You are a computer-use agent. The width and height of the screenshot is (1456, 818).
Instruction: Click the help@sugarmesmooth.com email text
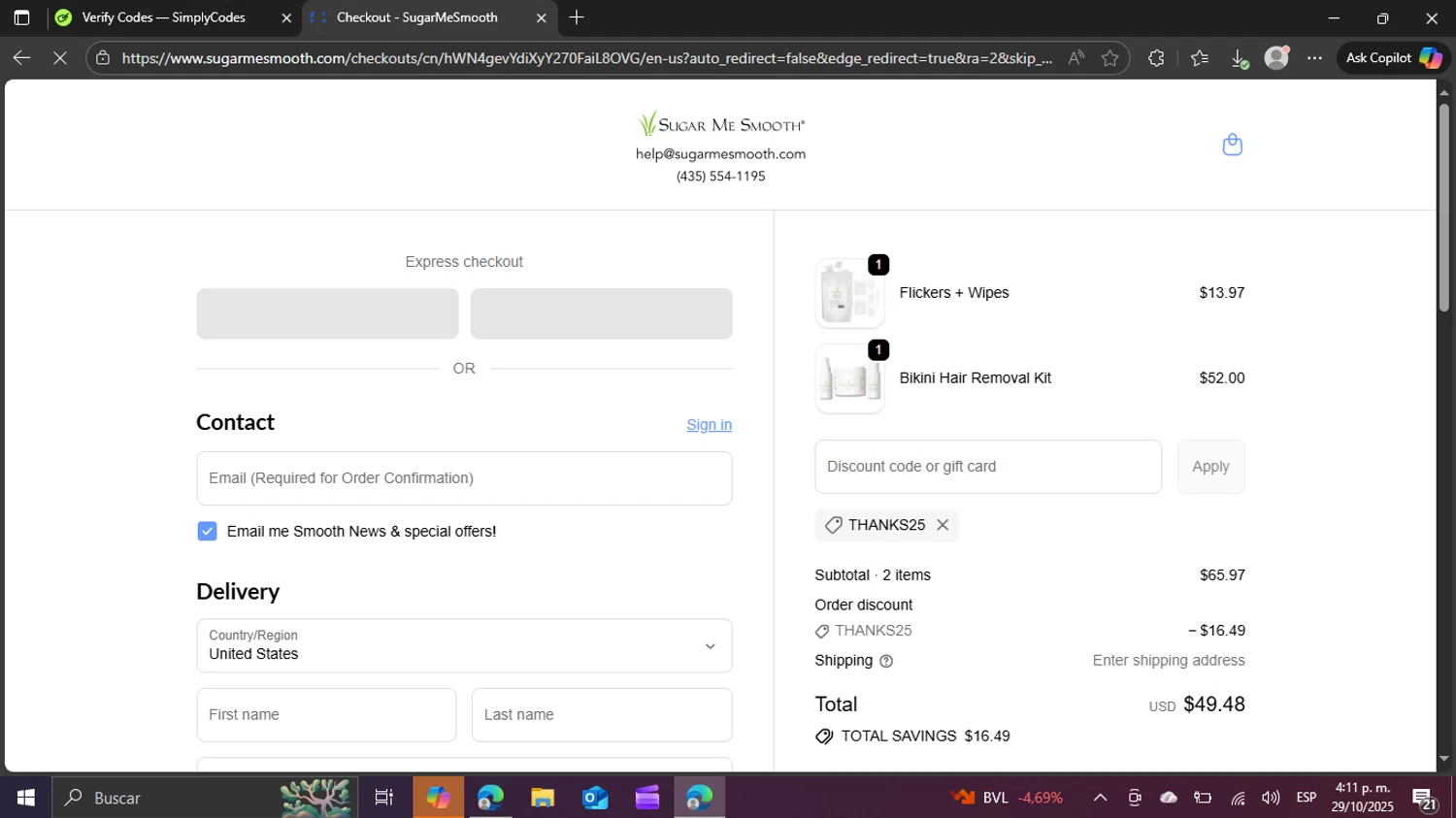(721, 154)
